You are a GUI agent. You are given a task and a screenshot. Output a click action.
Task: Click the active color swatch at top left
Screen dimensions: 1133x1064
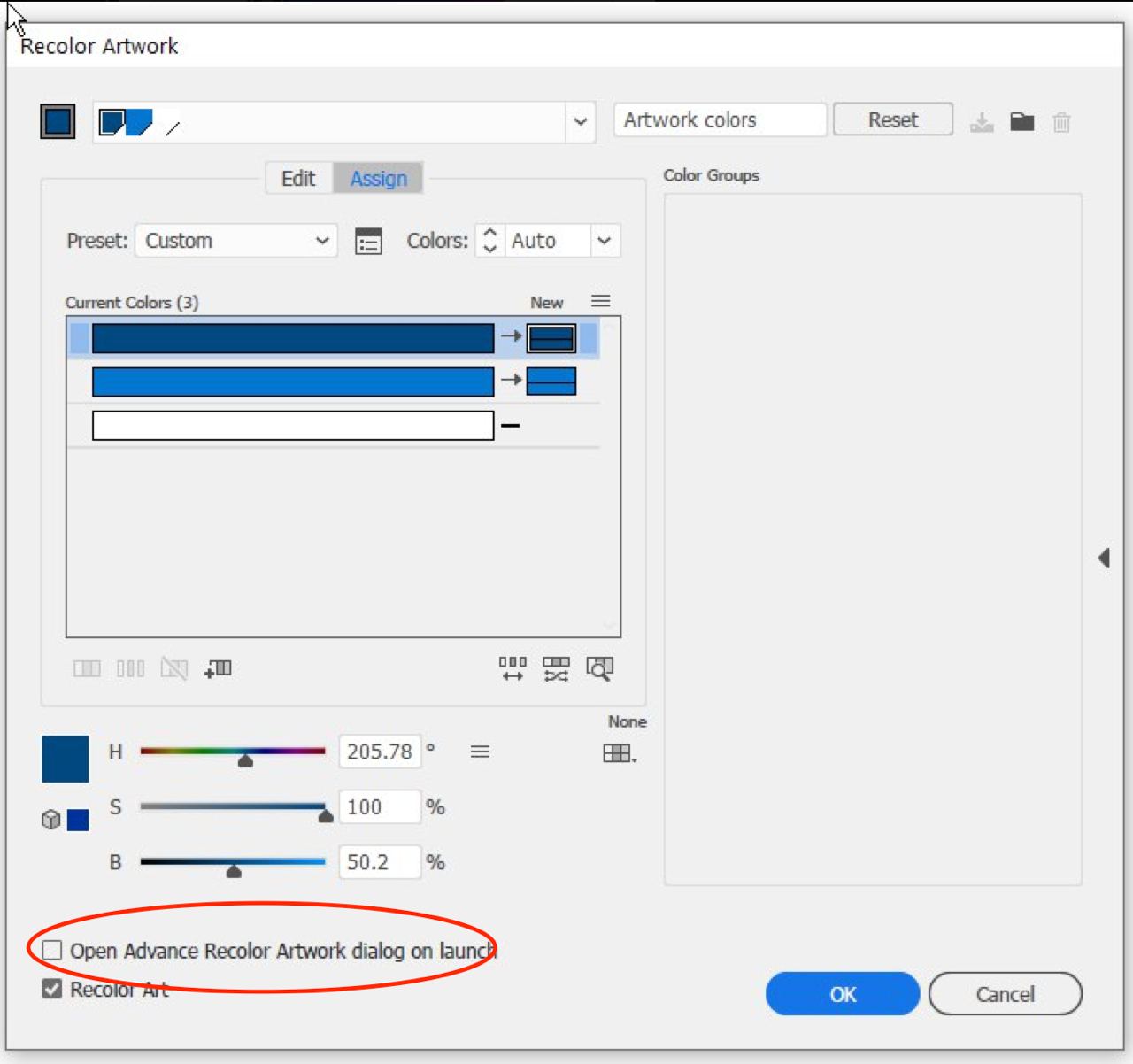click(x=58, y=121)
